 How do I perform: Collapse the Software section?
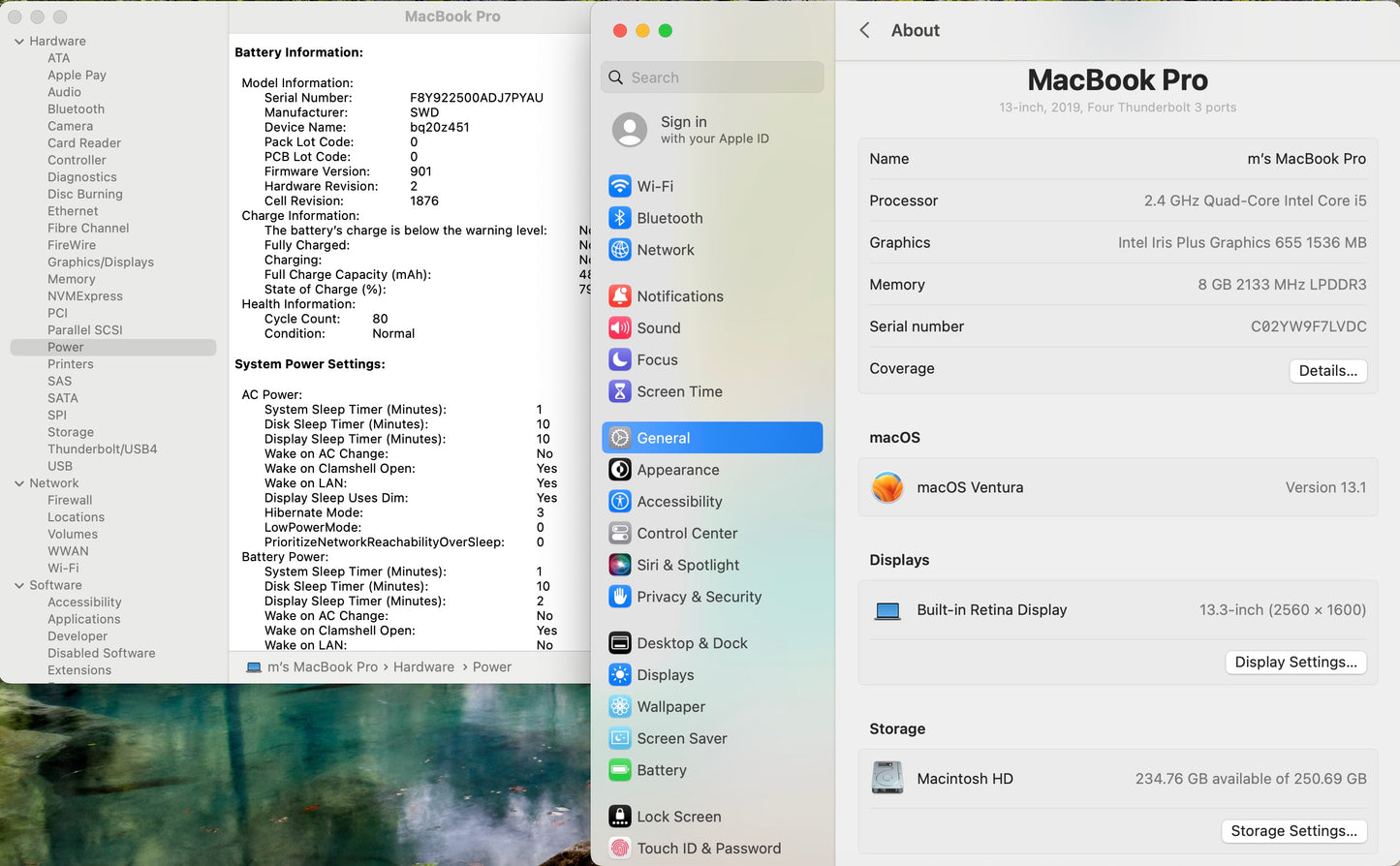[18, 585]
